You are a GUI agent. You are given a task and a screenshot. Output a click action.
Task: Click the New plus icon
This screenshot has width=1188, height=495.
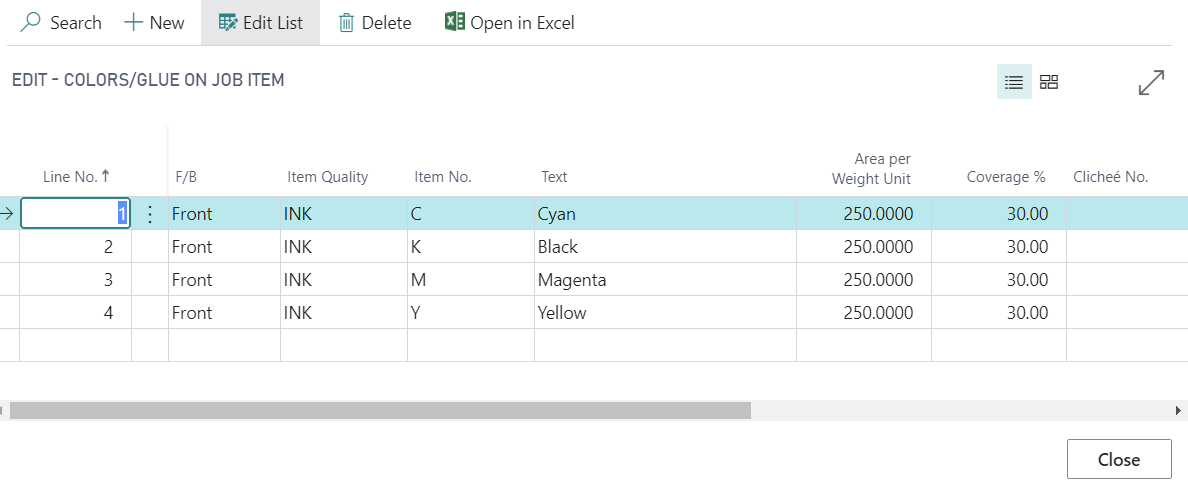[x=133, y=23]
